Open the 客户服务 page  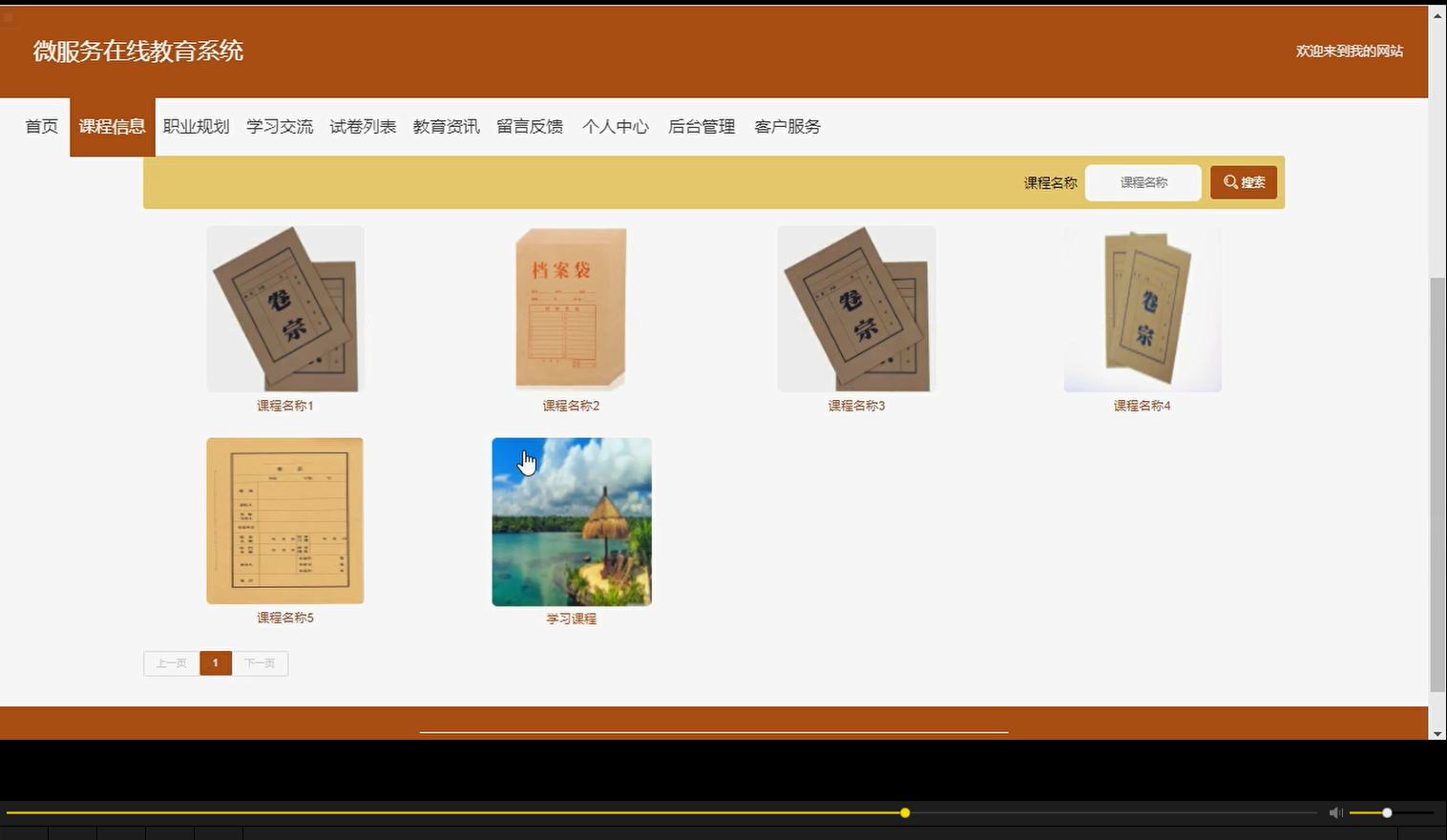786,126
